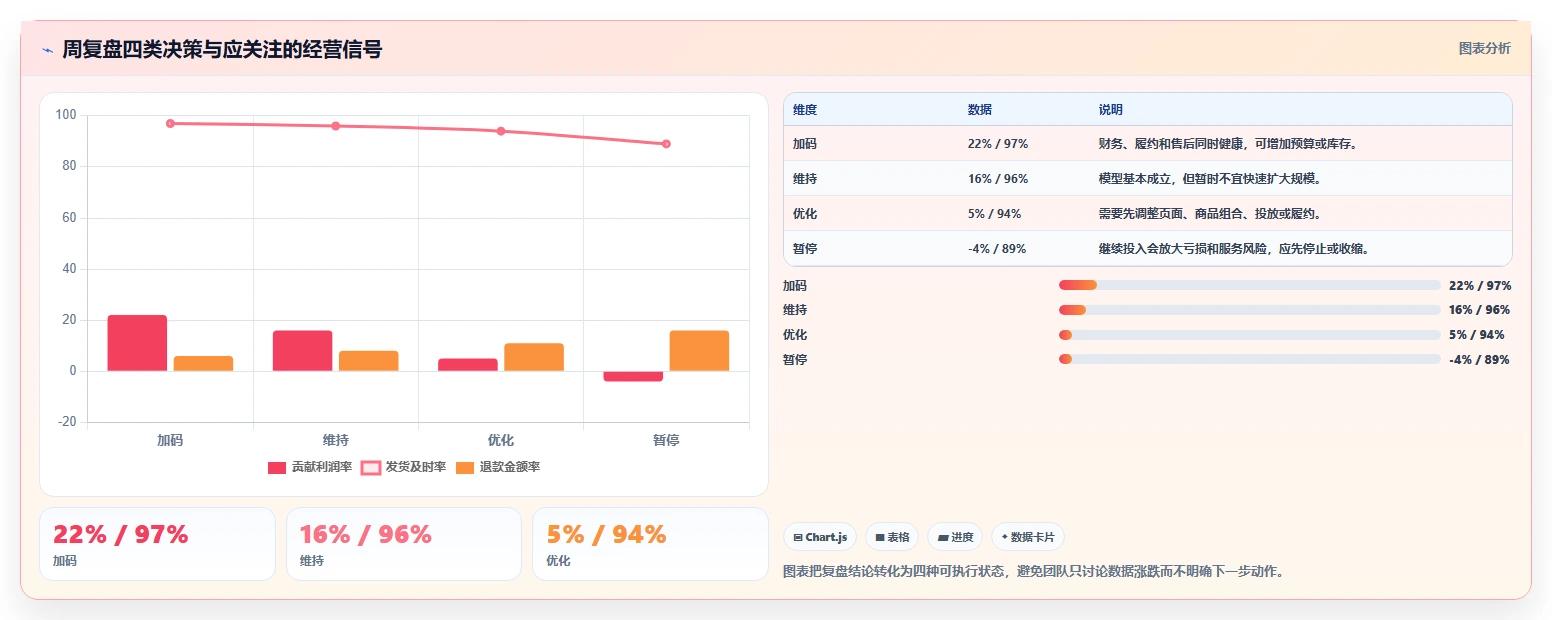Click the 图表分析 label in header

click(x=1484, y=48)
